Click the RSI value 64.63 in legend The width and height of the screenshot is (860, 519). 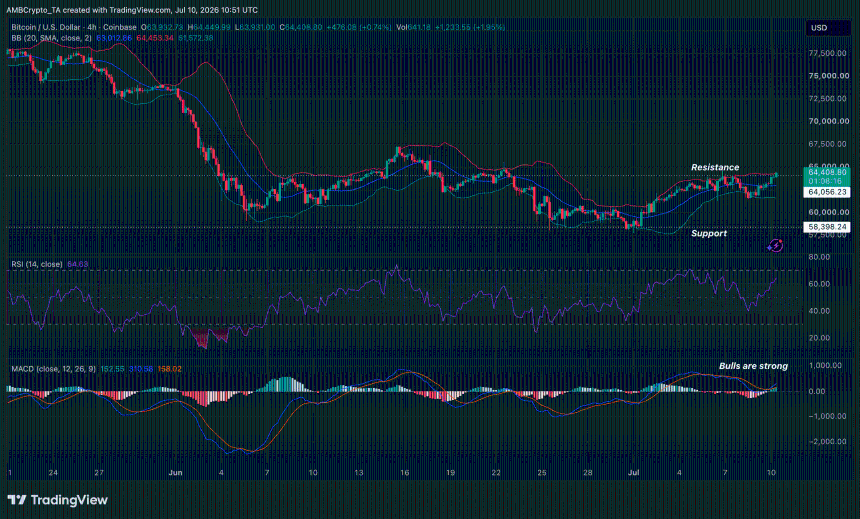pos(77,264)
